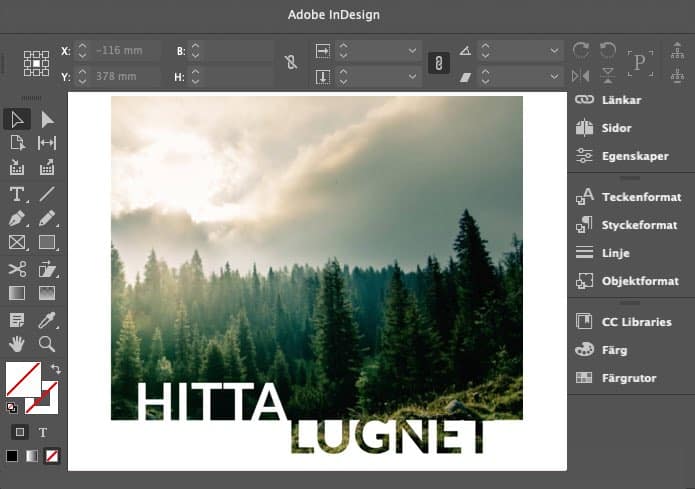Select the Direct Selection tool

47,119
